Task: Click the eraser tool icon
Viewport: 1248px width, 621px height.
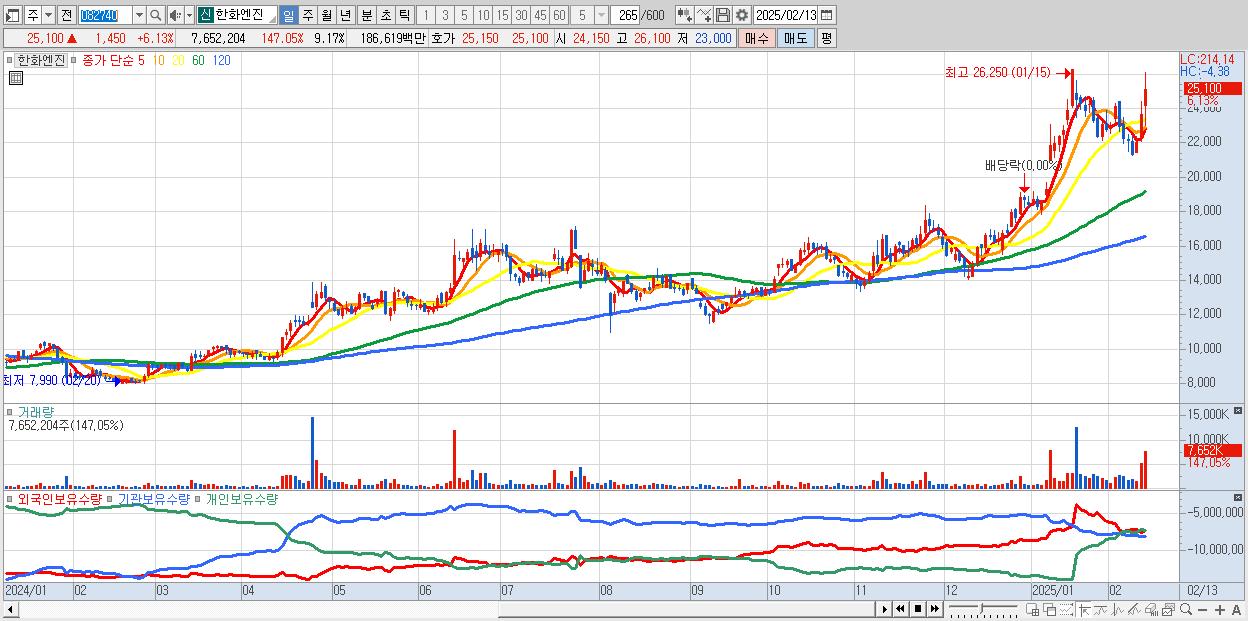Action: 1152,609
